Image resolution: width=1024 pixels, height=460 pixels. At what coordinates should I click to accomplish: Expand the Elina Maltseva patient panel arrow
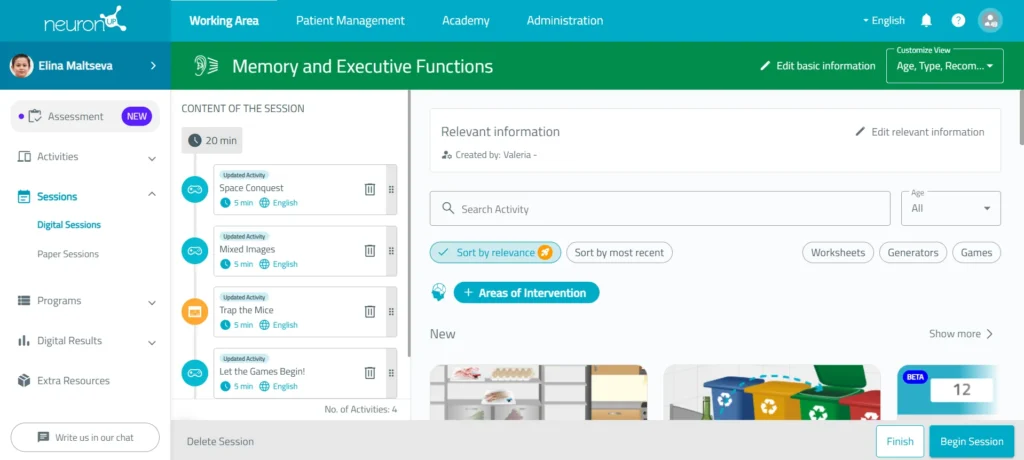[153, 65]
